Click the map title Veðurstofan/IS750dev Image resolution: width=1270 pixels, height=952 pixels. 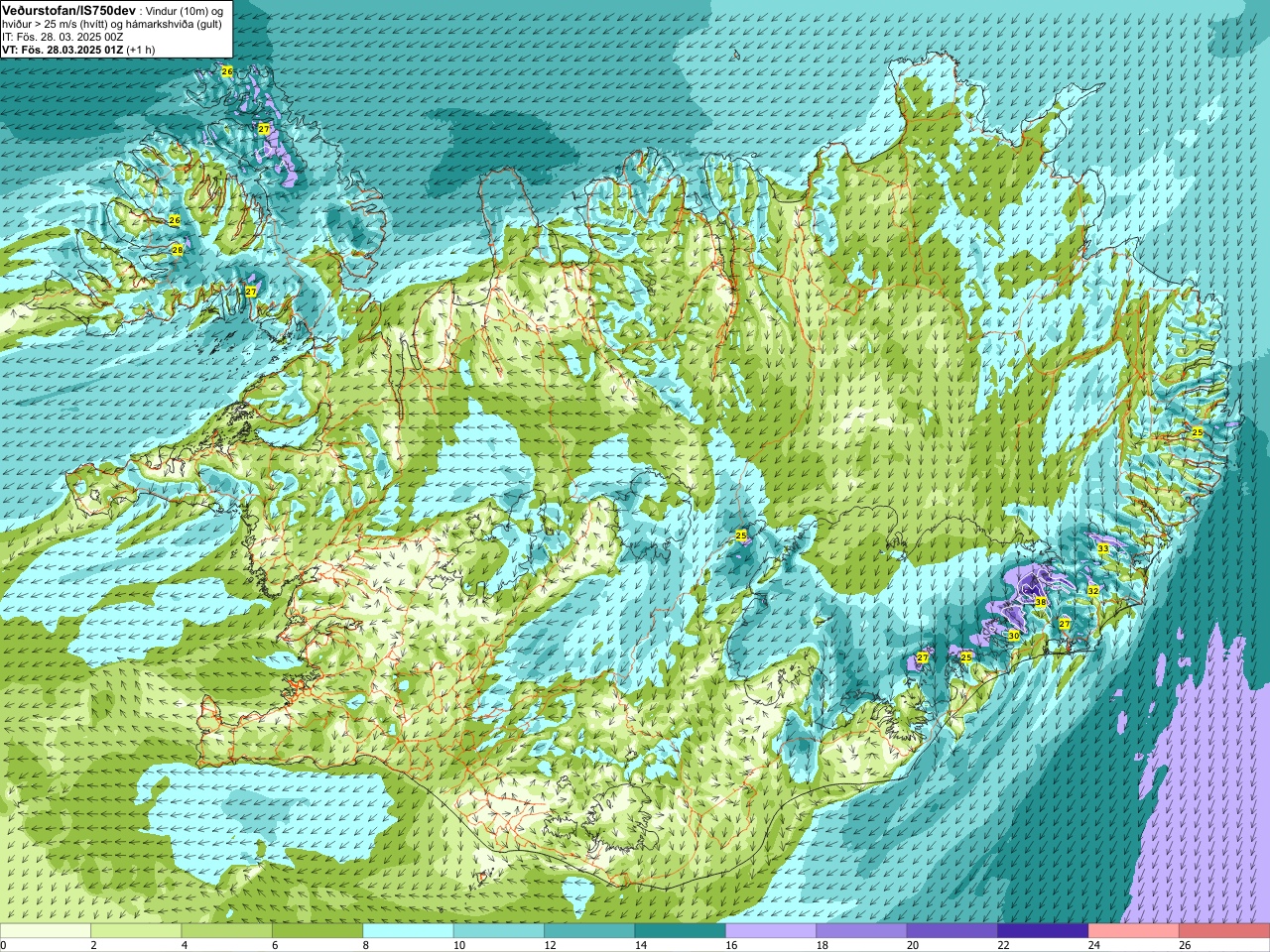click(69, 9)
